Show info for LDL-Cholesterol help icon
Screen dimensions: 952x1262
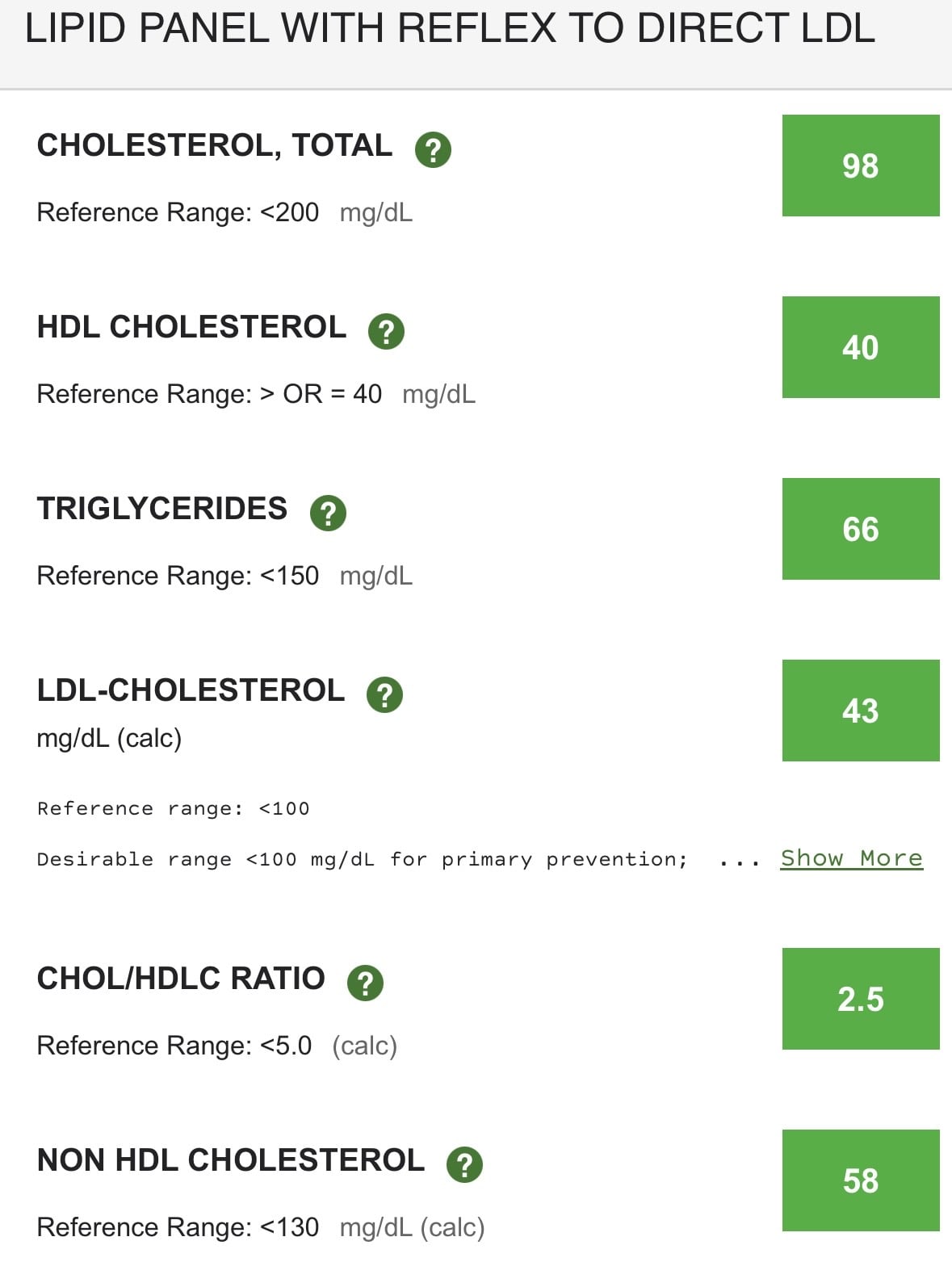(x=384, y=694)
